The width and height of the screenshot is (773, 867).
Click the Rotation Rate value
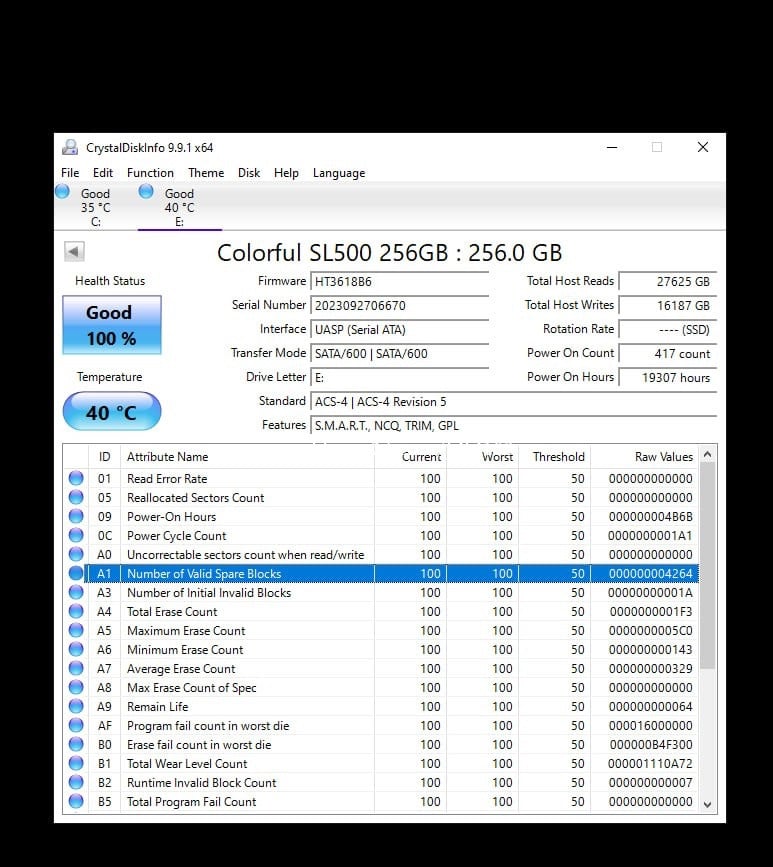[x=667, y=330]
